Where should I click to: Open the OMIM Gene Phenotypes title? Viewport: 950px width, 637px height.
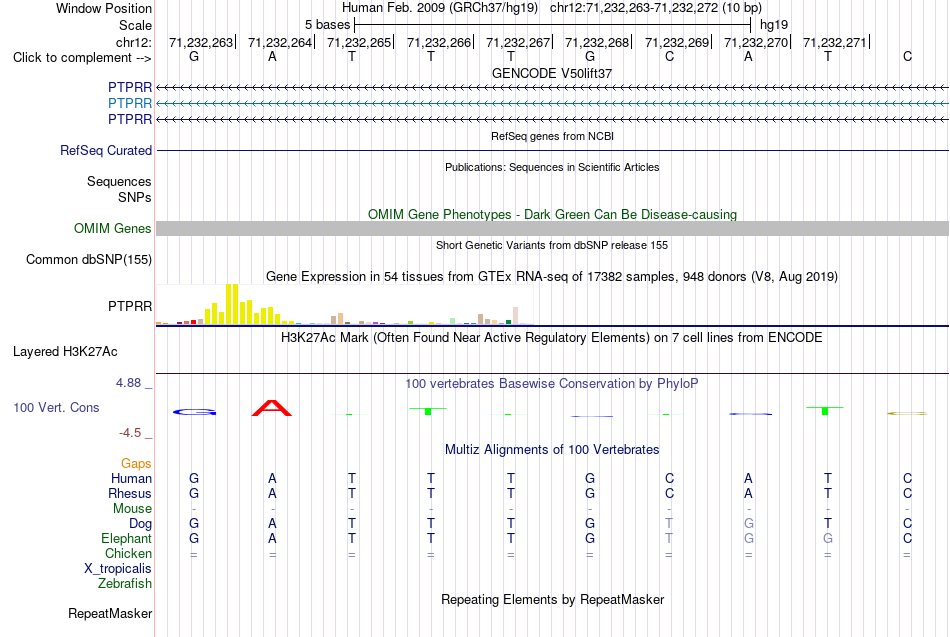[552, 215]
